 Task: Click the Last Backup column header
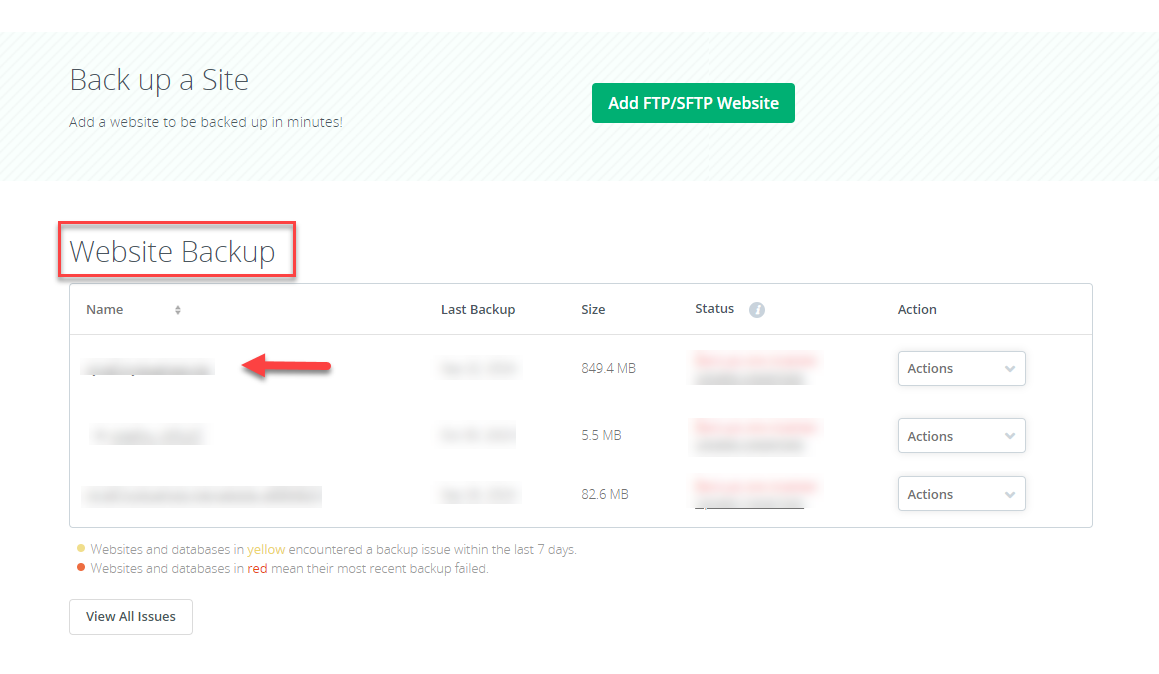coord(478,309)
